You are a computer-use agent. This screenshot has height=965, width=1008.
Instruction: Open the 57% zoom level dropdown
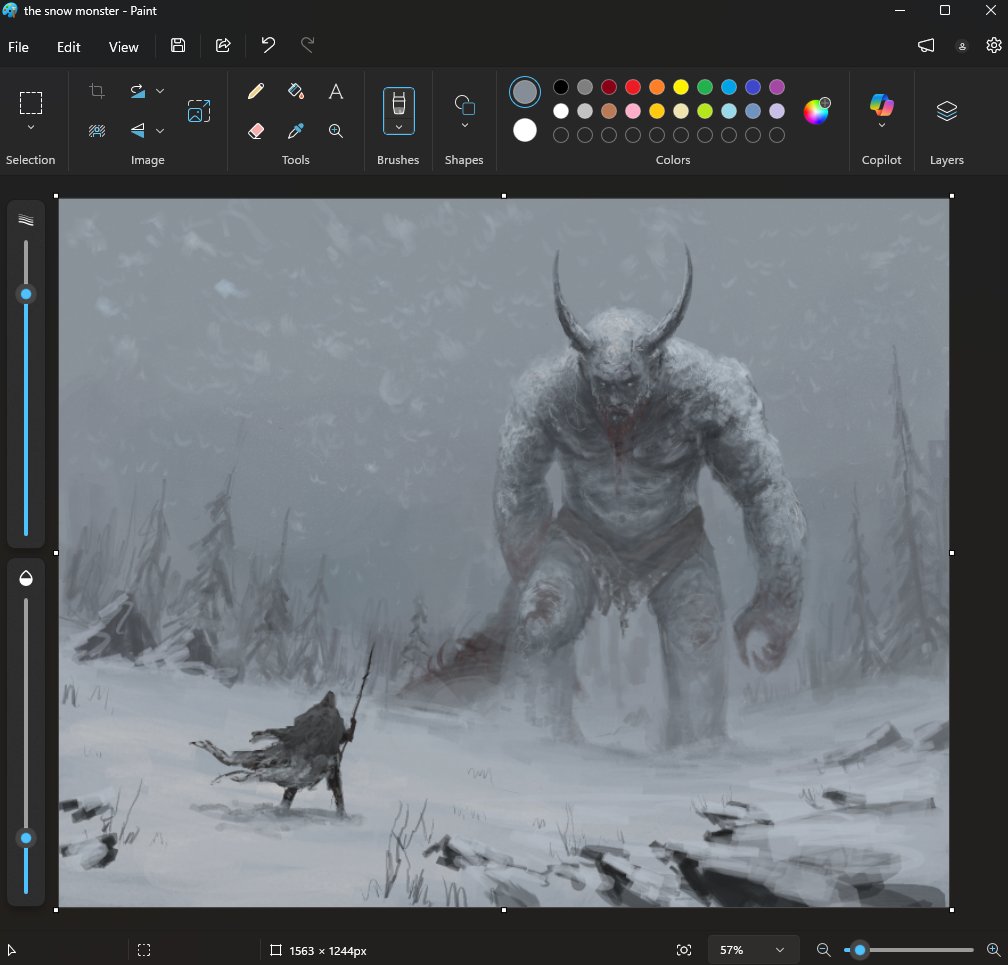[753, 950]
